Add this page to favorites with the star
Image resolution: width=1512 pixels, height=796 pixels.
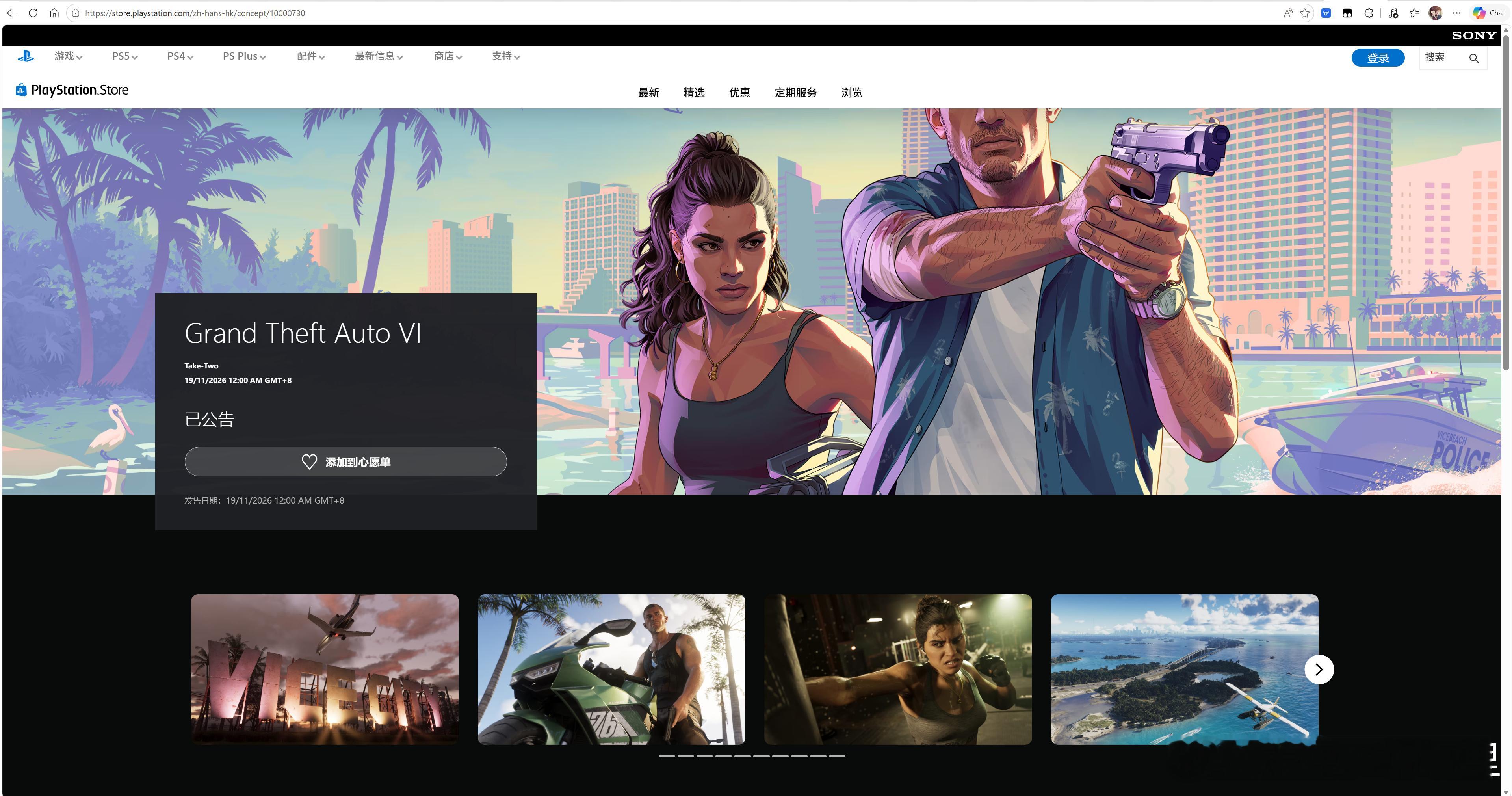1305,13
